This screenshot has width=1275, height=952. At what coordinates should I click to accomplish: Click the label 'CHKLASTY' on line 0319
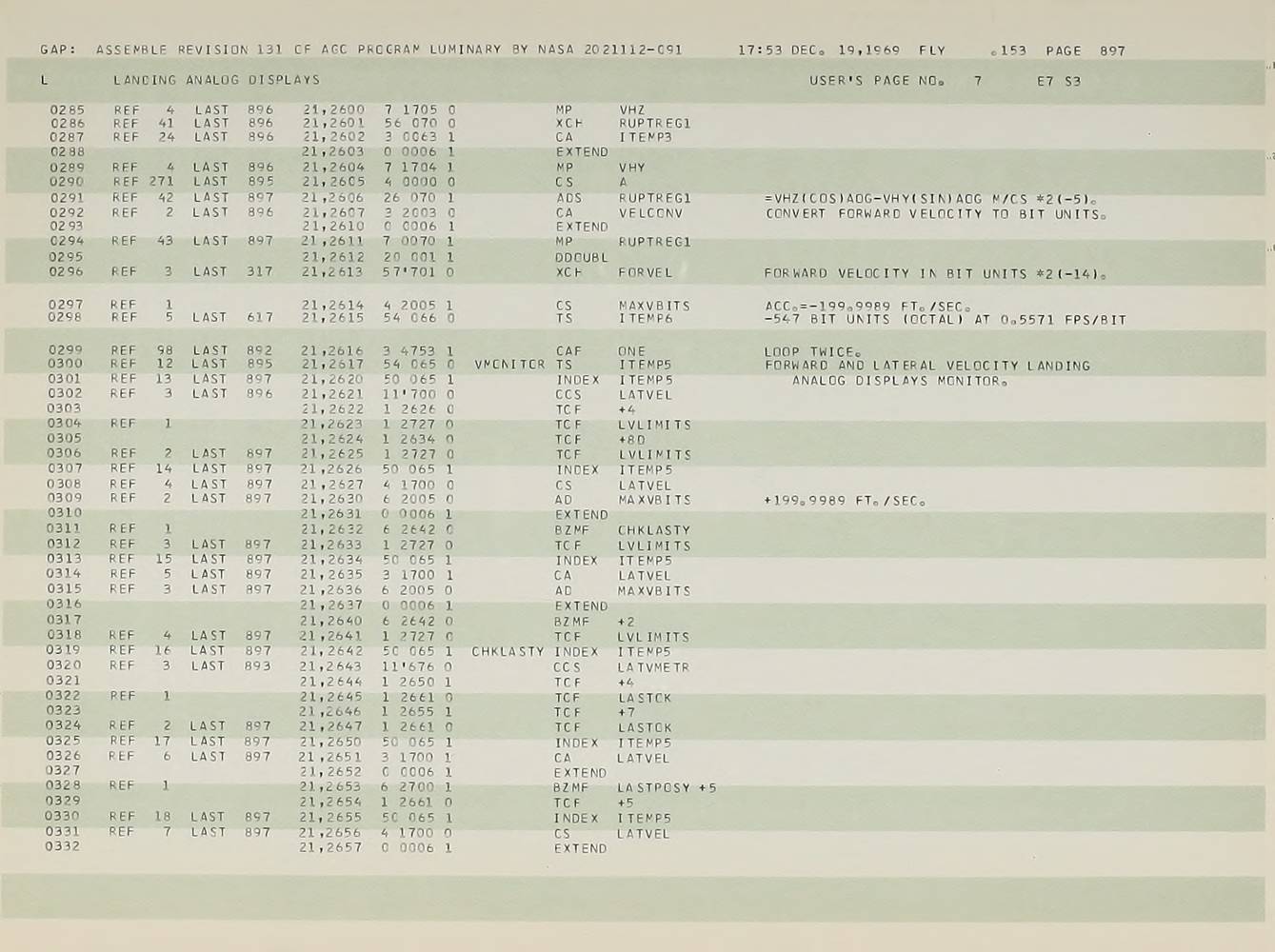[508, 652]
